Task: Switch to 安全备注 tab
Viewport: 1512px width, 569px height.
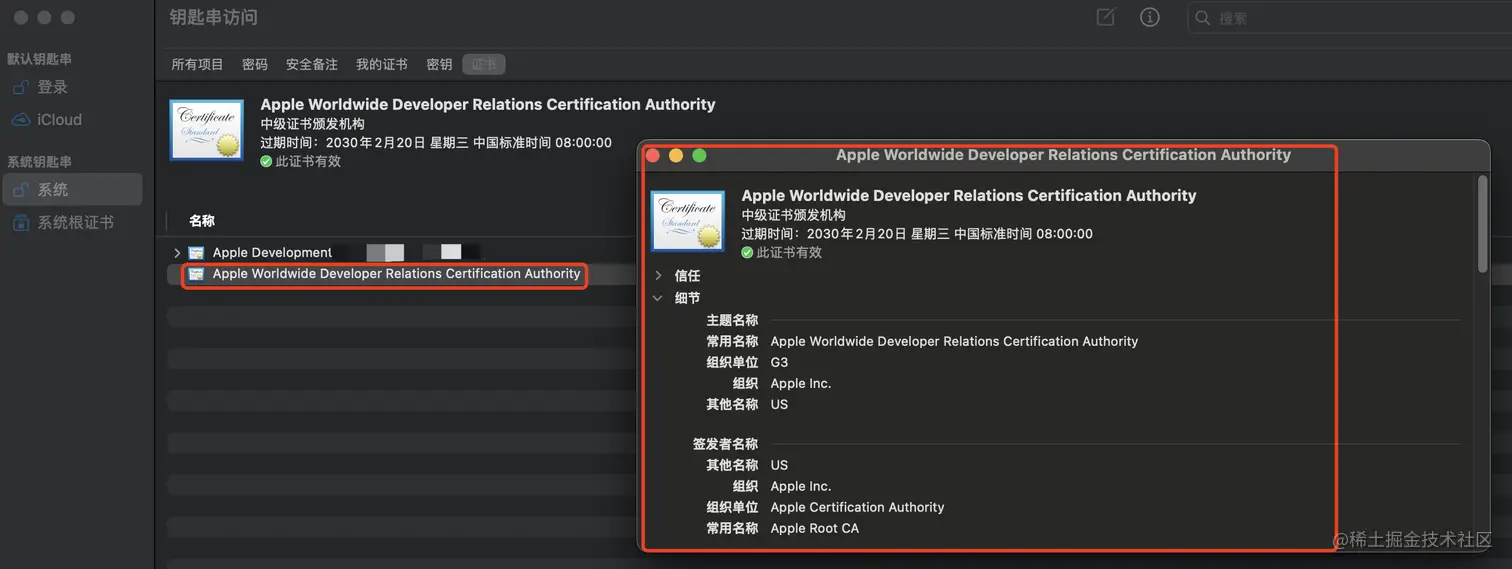Action: (x=312, y=64)
